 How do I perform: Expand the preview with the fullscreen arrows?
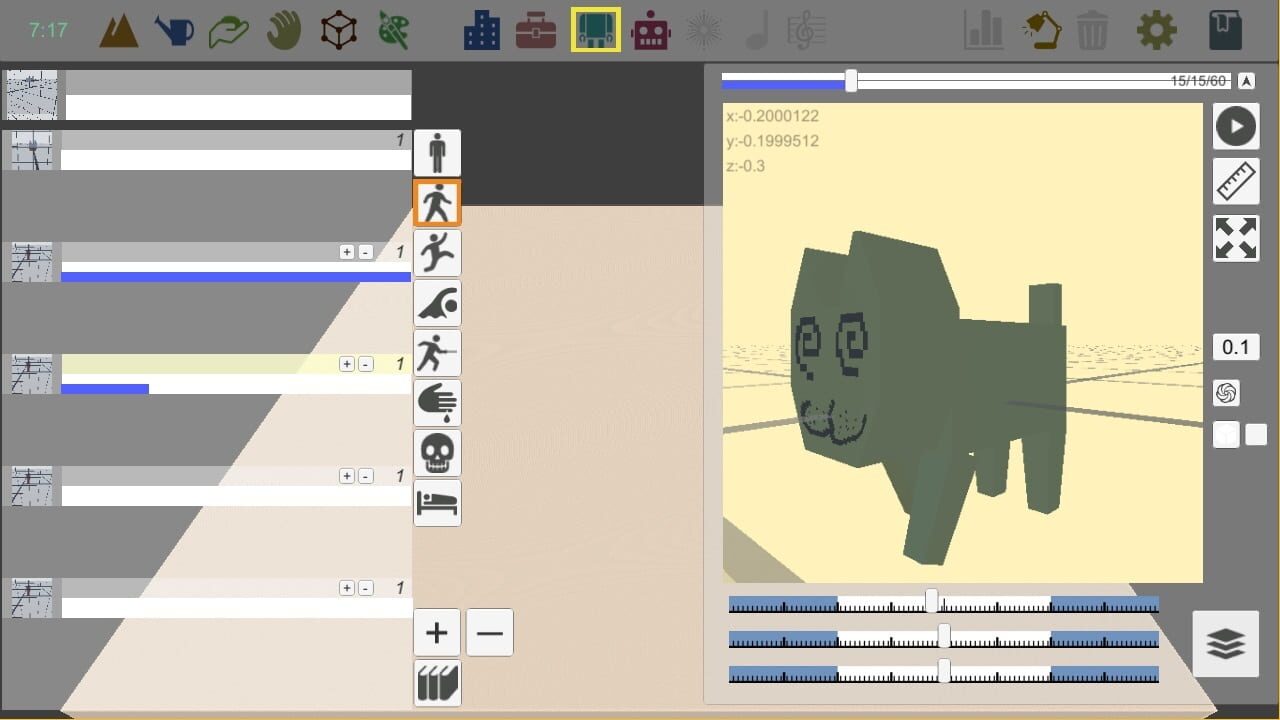1236,238
